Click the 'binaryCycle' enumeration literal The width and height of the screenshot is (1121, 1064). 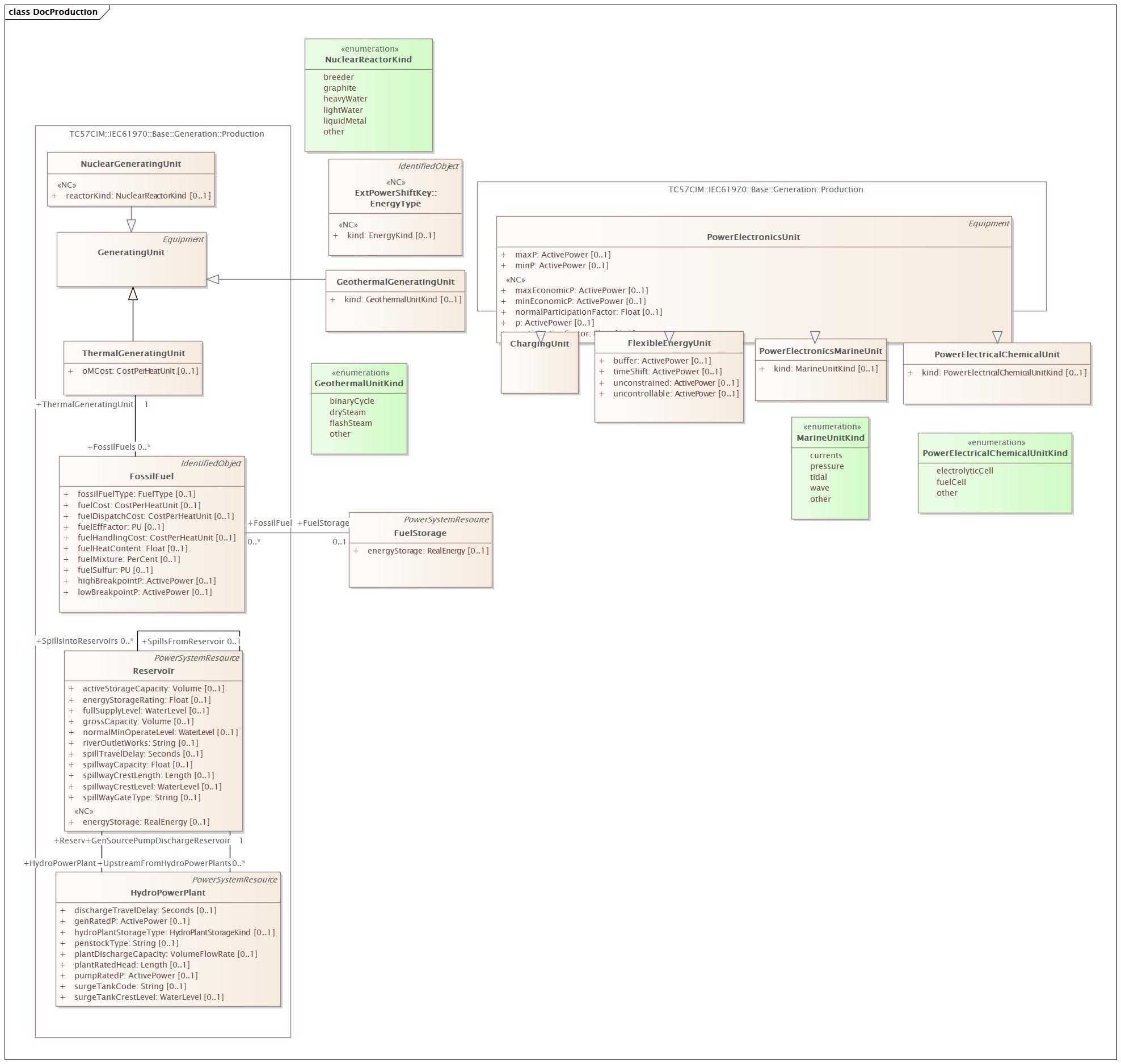(352, 401)
